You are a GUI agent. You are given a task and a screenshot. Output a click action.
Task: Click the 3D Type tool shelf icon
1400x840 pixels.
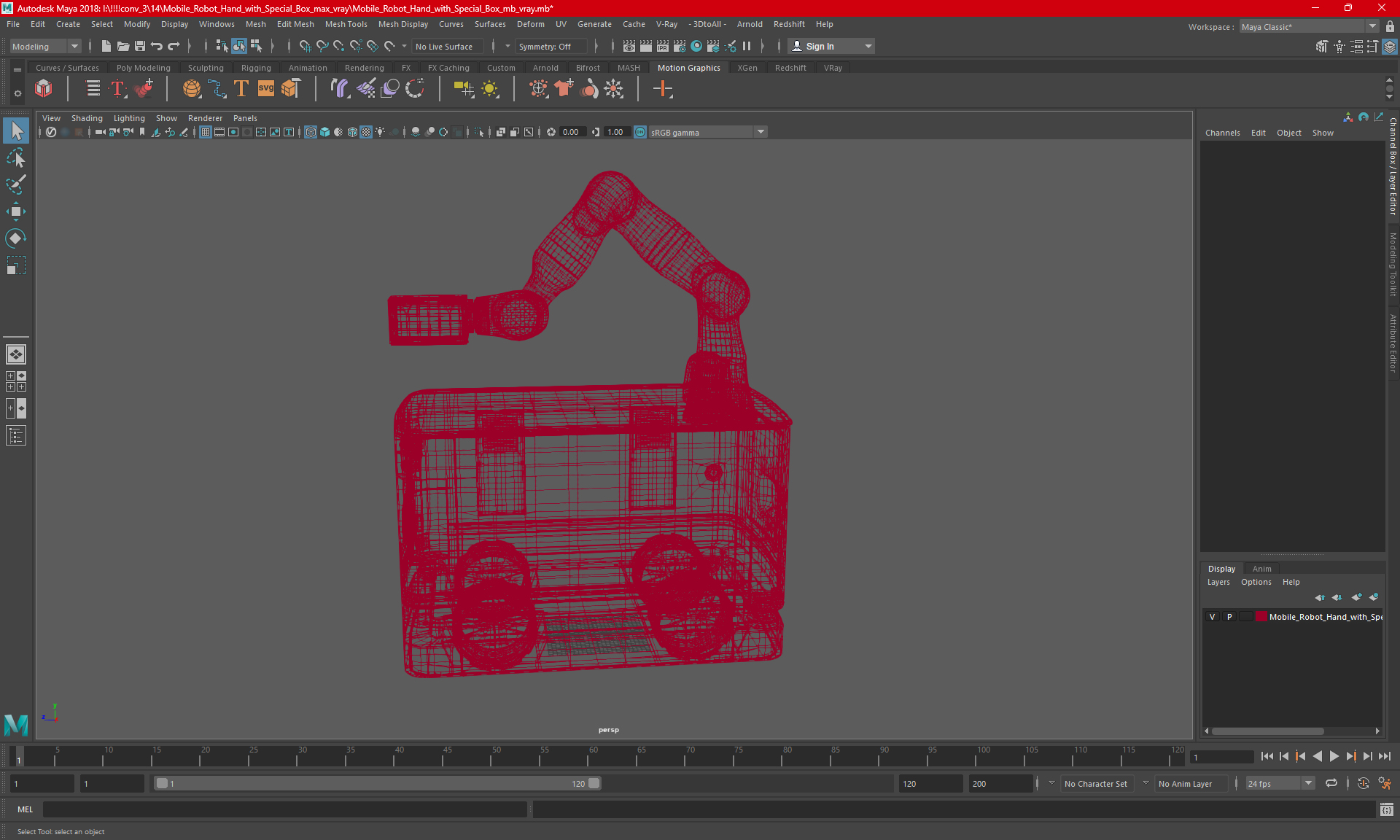(241, 89)
